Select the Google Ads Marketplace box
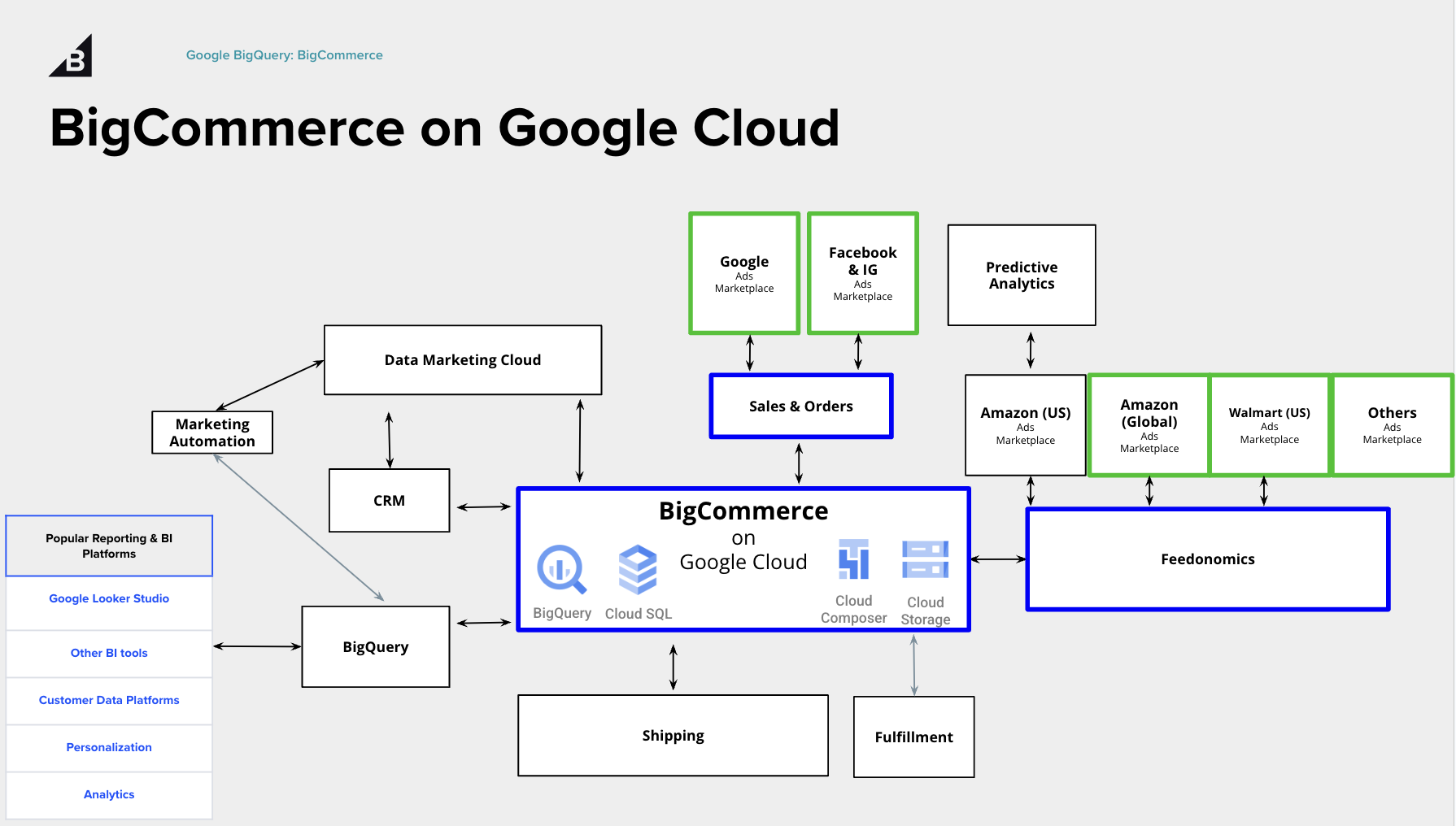Screen dimensions: 1456x826 click(744, 274)
